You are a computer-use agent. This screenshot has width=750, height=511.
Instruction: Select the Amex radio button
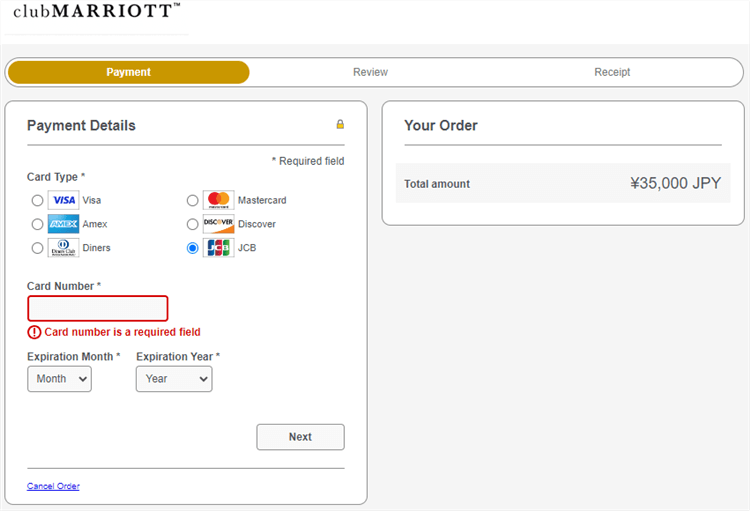pyautogui.click(x=38, y=224)
